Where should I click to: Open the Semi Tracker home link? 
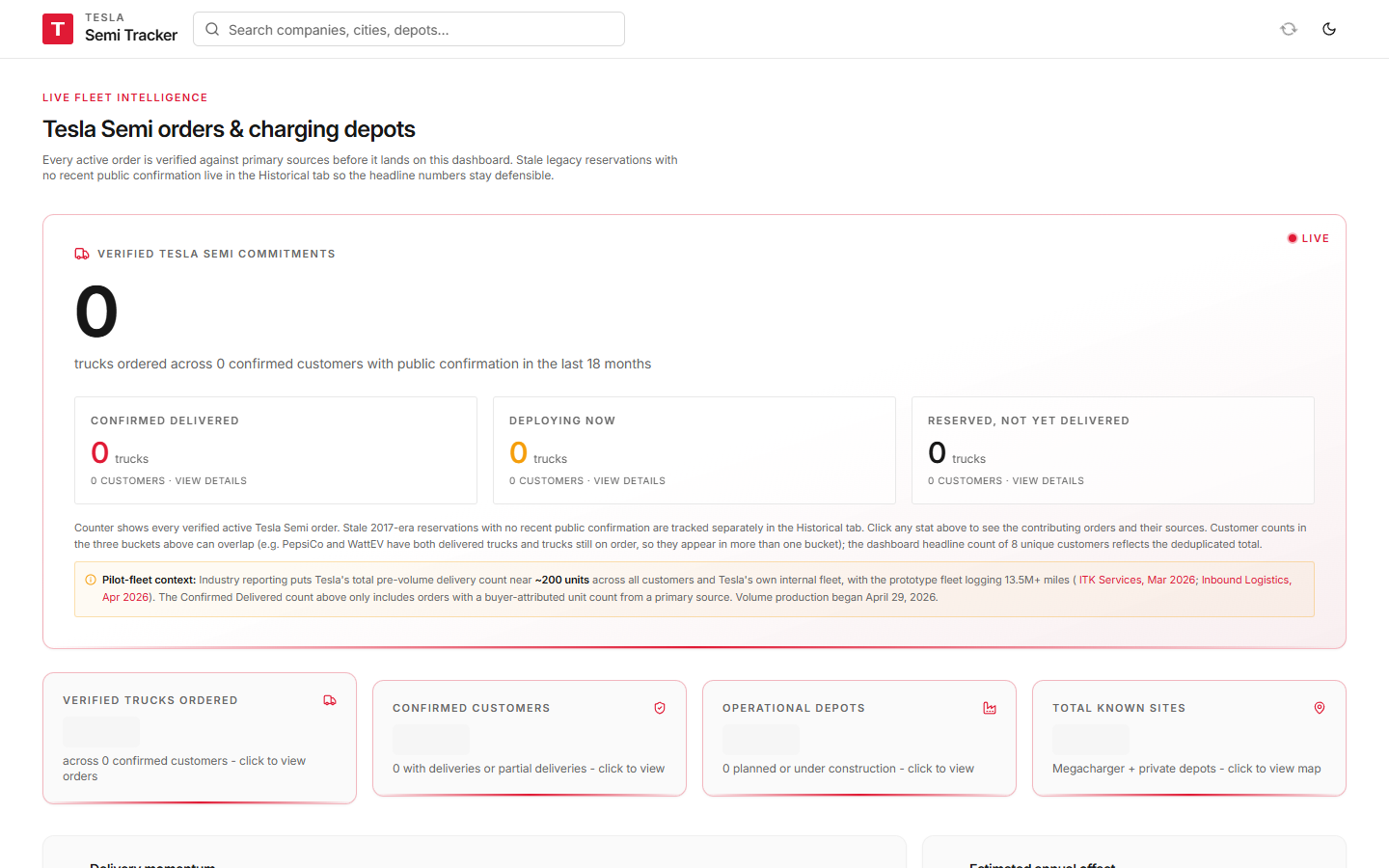pyautogui.click(x=110, y=29)
